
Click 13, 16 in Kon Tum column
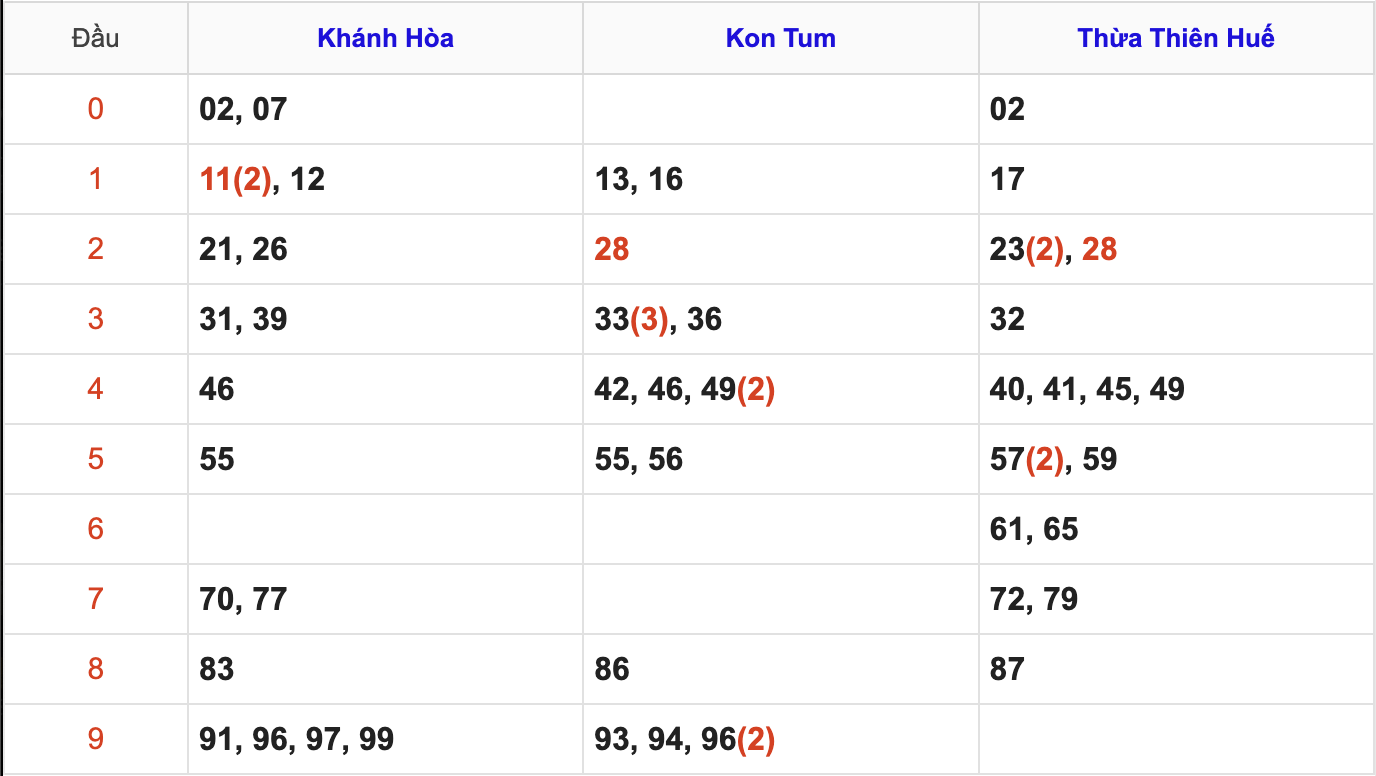click(638, 179)
